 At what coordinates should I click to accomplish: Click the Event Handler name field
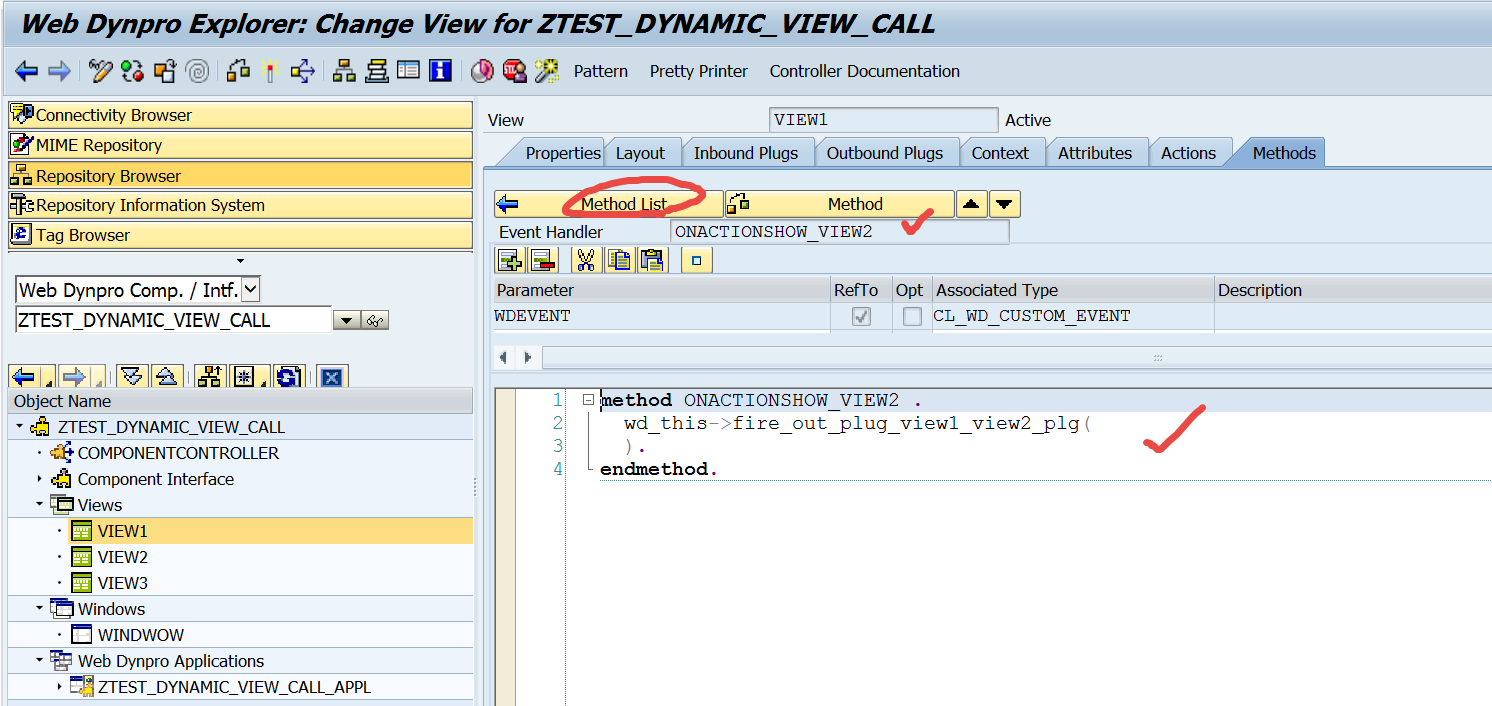[x=839, y=232]
